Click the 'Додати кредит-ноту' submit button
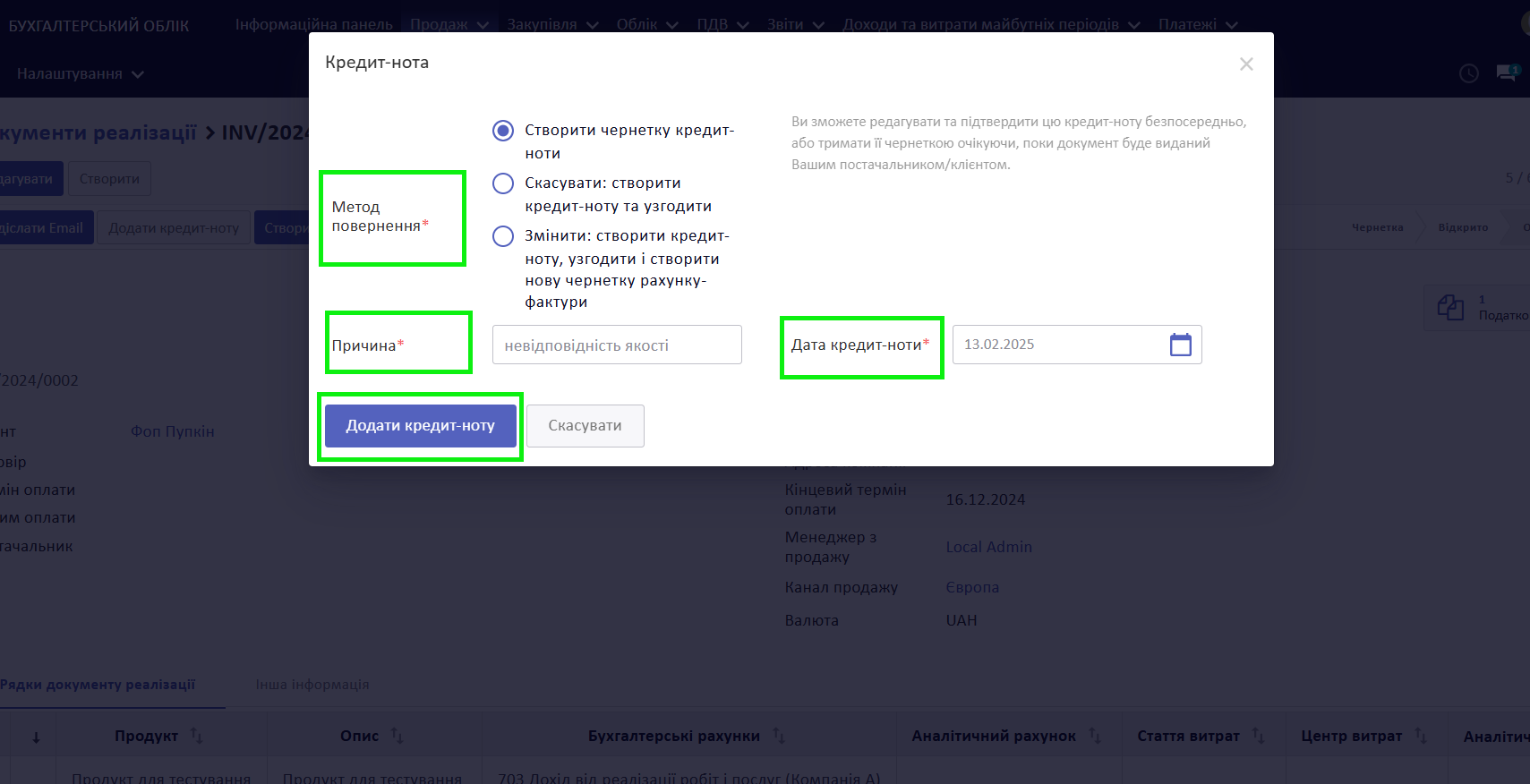 [x=421, y=426]
